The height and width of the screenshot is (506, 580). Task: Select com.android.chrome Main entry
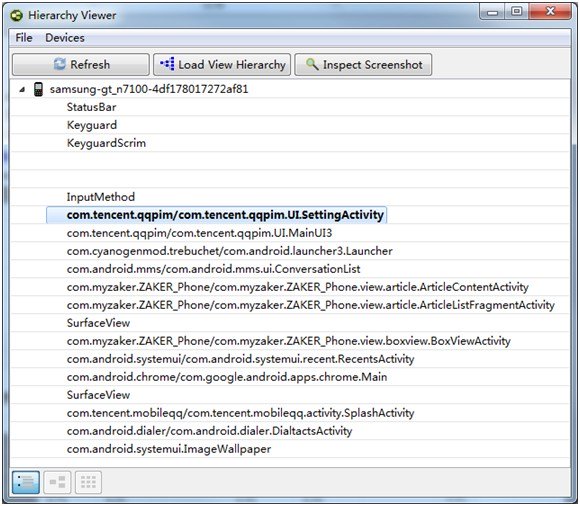[x=227, y=377]
